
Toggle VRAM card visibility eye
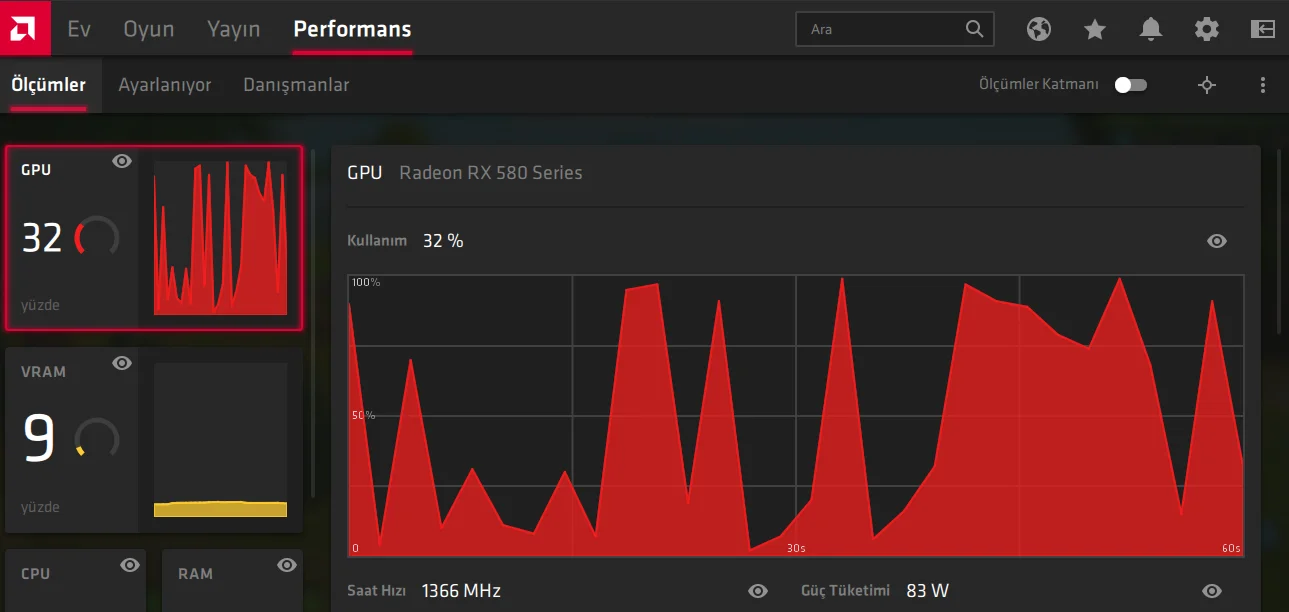(122, 363)
